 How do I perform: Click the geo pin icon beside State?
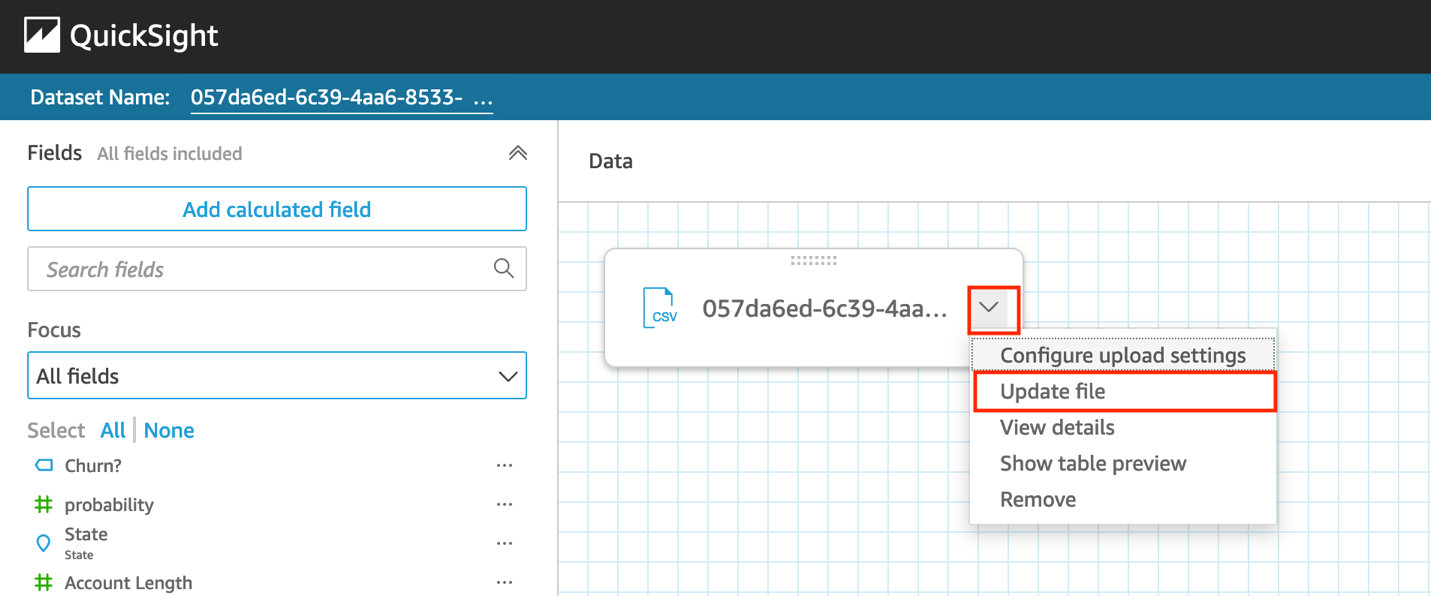(43, 543)
